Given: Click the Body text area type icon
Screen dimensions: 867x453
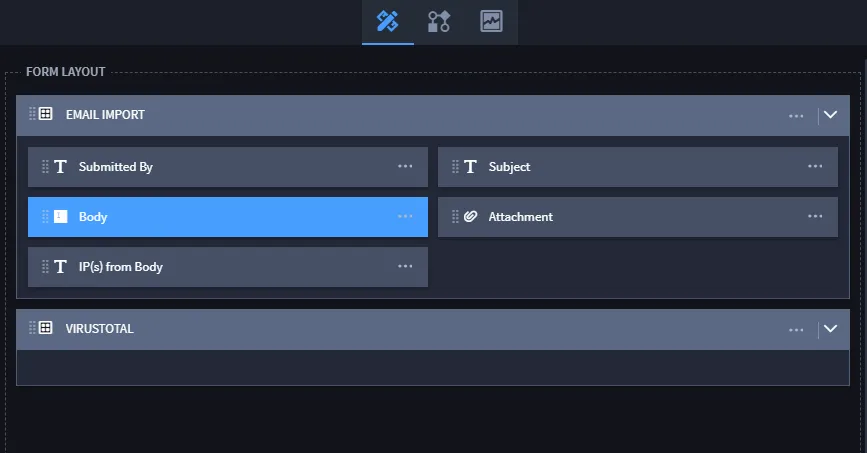Looking at the screenshot, I should click(x=61, y=216).
